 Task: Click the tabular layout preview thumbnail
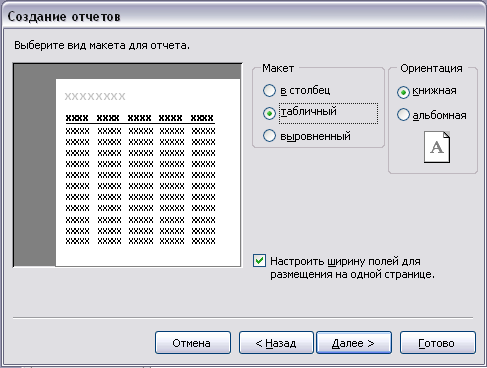(x=127, y=165)
